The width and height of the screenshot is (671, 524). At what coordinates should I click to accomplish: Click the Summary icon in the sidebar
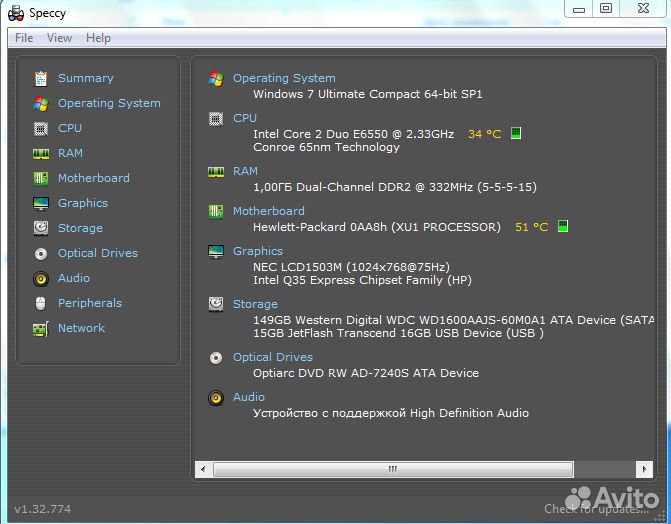[x=41, y=78]
